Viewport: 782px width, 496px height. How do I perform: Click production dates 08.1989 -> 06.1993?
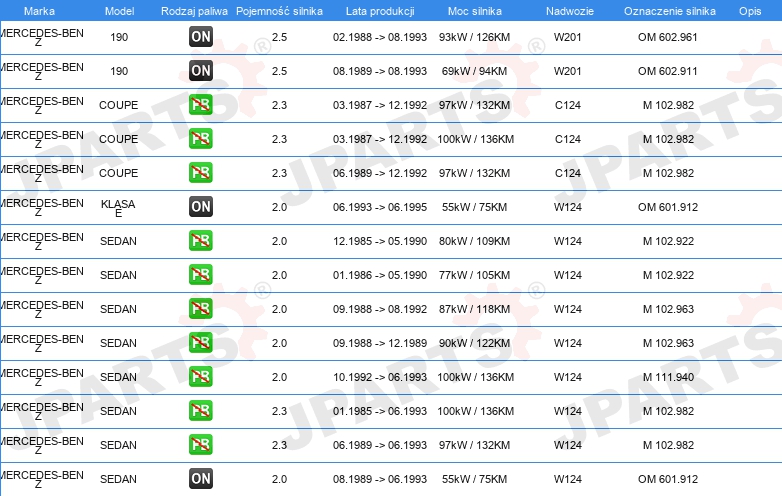pyautogui.click(x=380, y=479)
